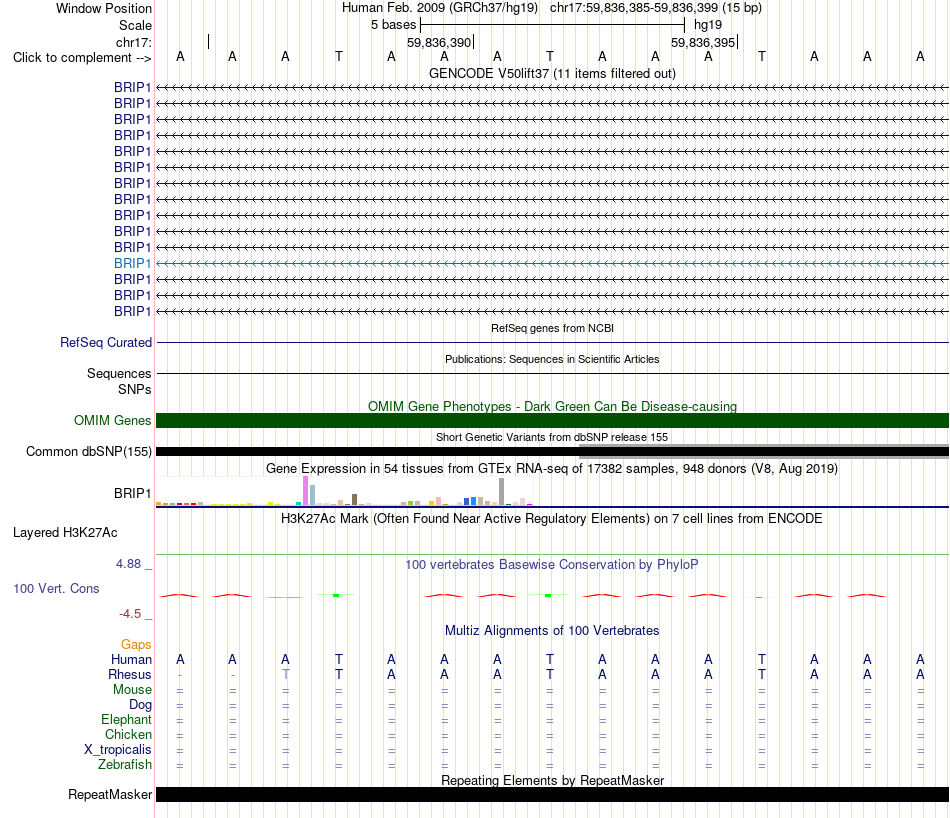Viewport: 950px width, 818px height.
Task: Click the Window Position label
Action: (x=104, y=8)
